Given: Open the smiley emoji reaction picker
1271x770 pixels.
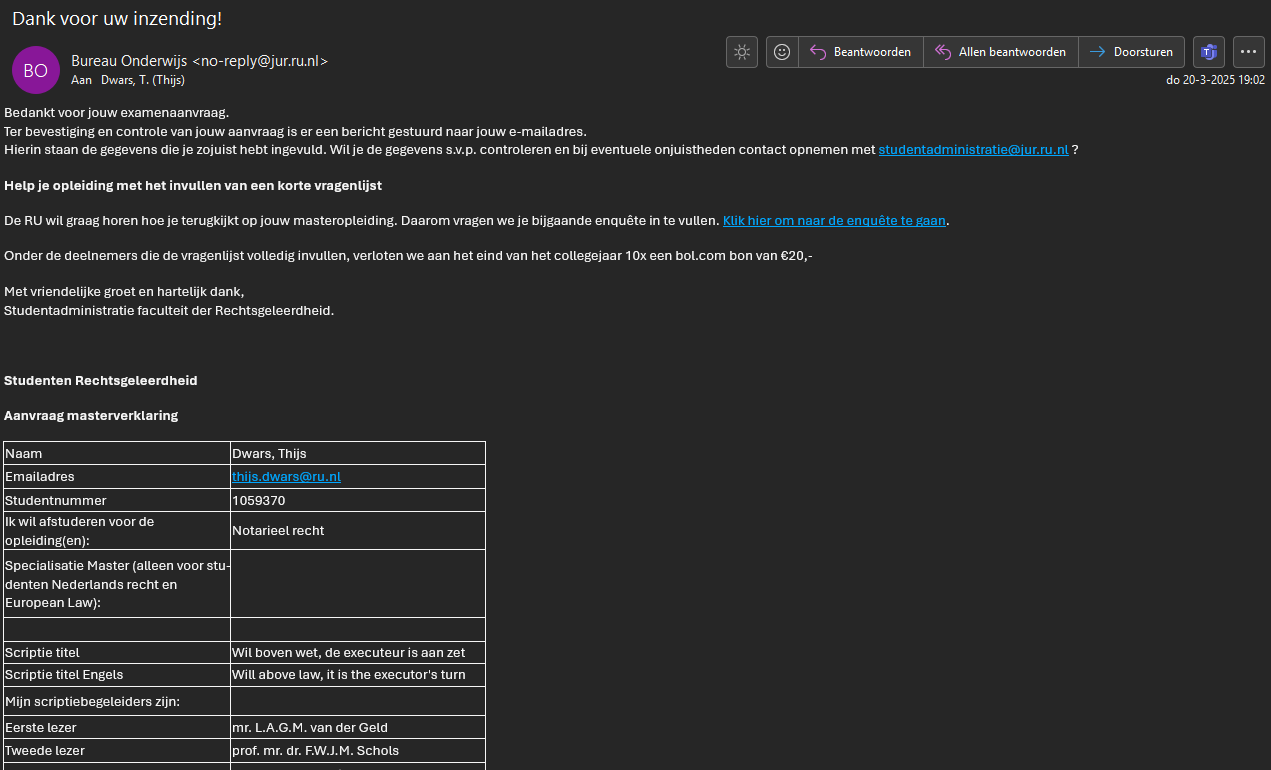Looking at the screenshot, I should (782, 52).
